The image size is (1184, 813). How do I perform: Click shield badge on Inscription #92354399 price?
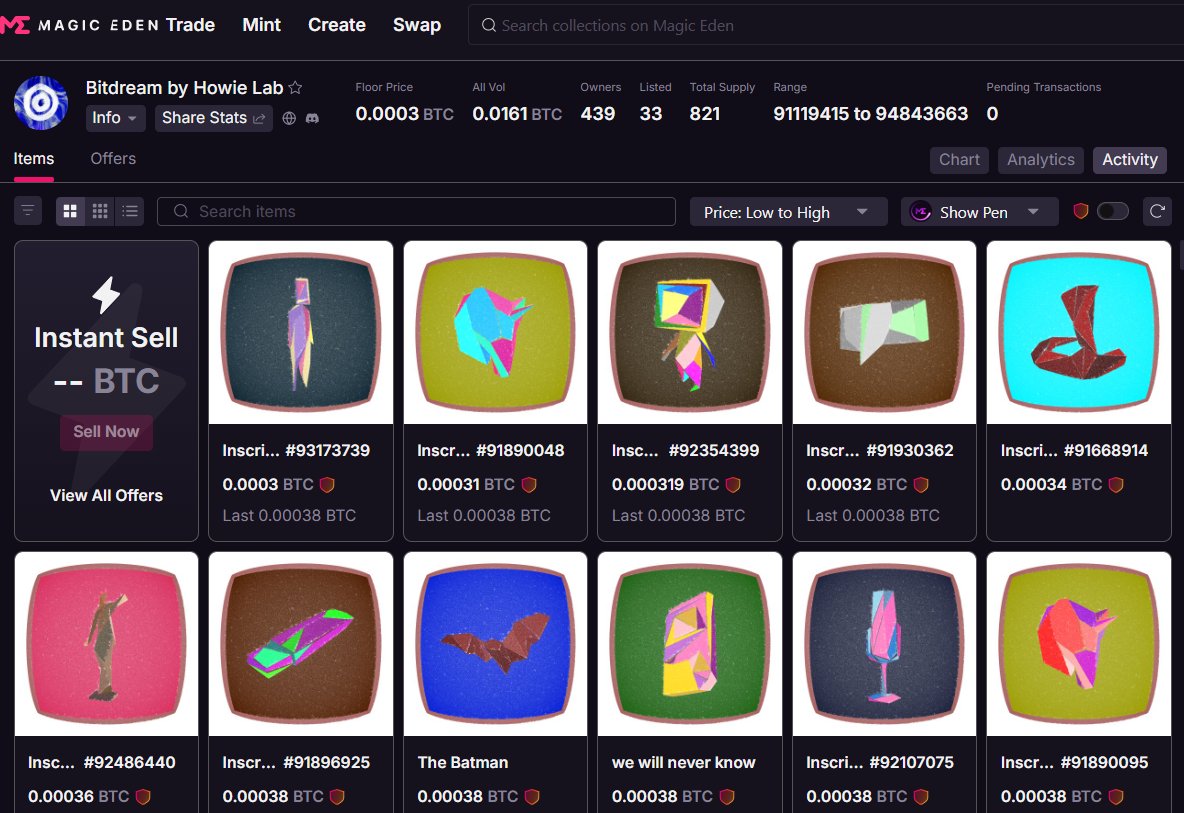(x=733, y=485)
